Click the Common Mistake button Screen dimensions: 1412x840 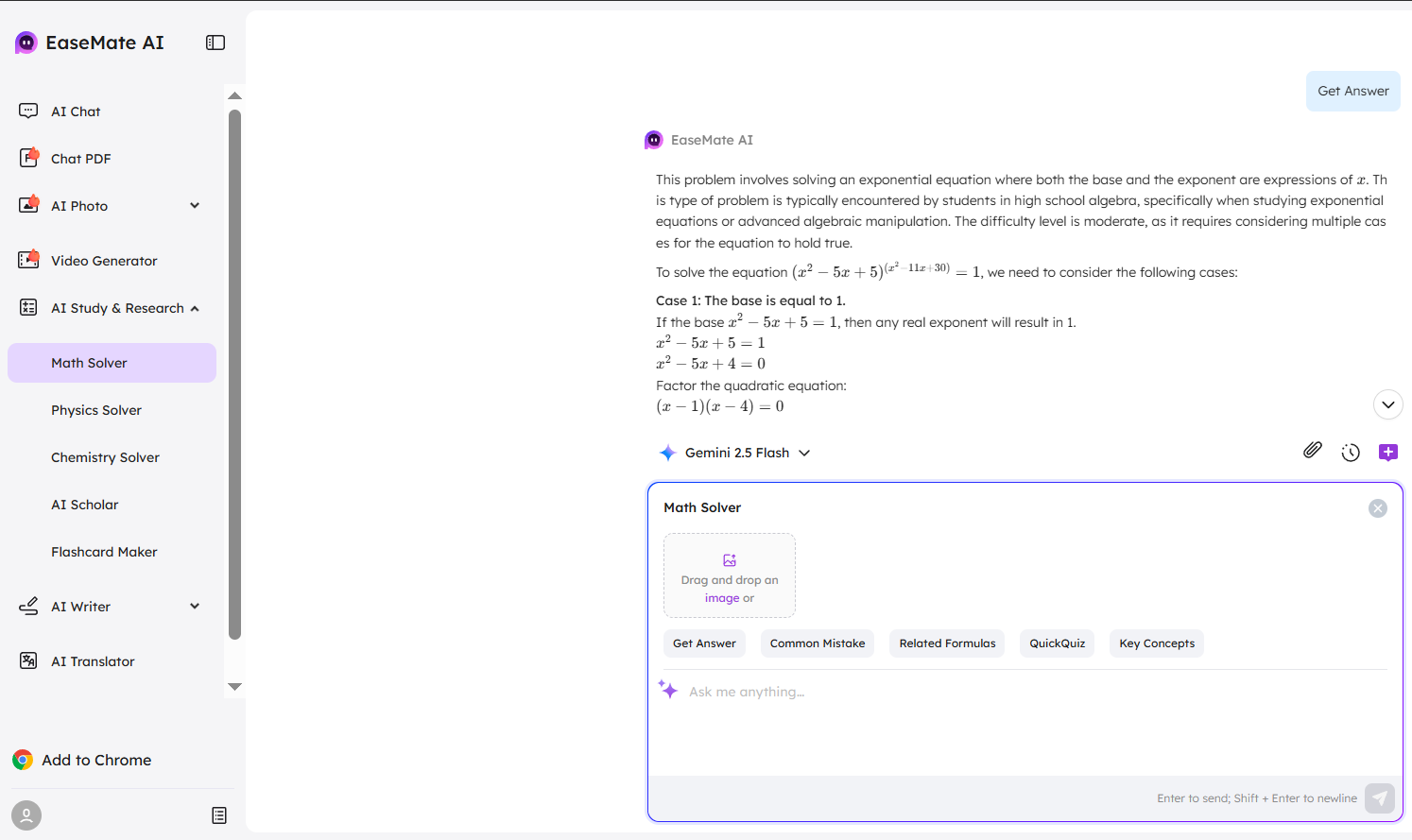pyautogui.click(x=817, y=643)
